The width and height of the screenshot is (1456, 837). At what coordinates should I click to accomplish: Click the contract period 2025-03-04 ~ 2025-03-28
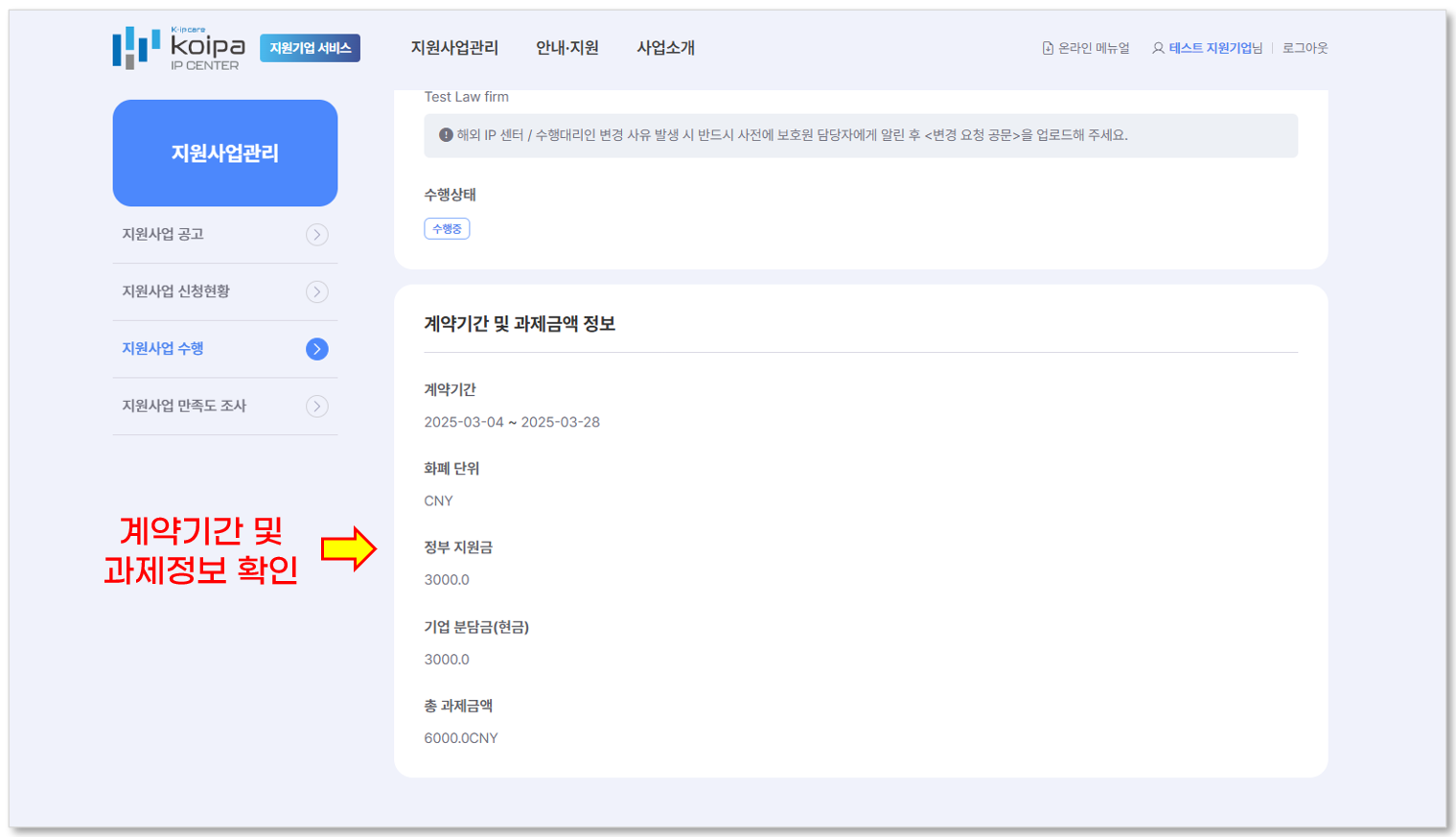pyautogui.click(x=512, y=422)
